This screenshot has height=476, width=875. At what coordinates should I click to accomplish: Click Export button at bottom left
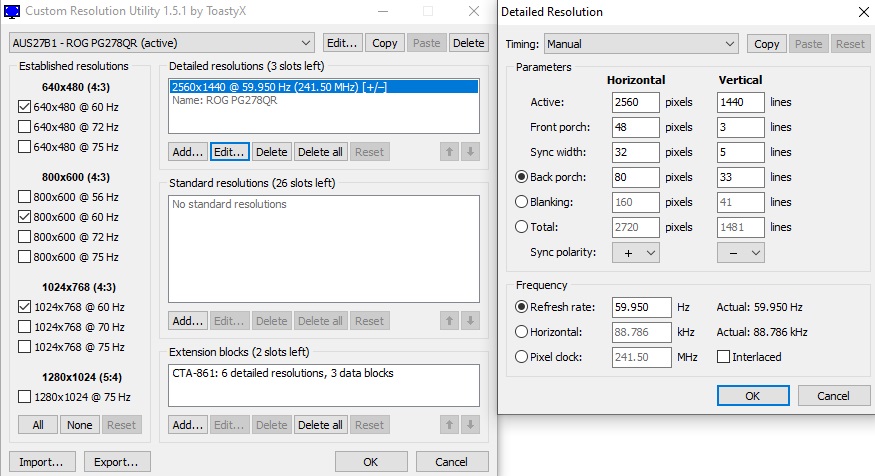[x=117, y=462]
